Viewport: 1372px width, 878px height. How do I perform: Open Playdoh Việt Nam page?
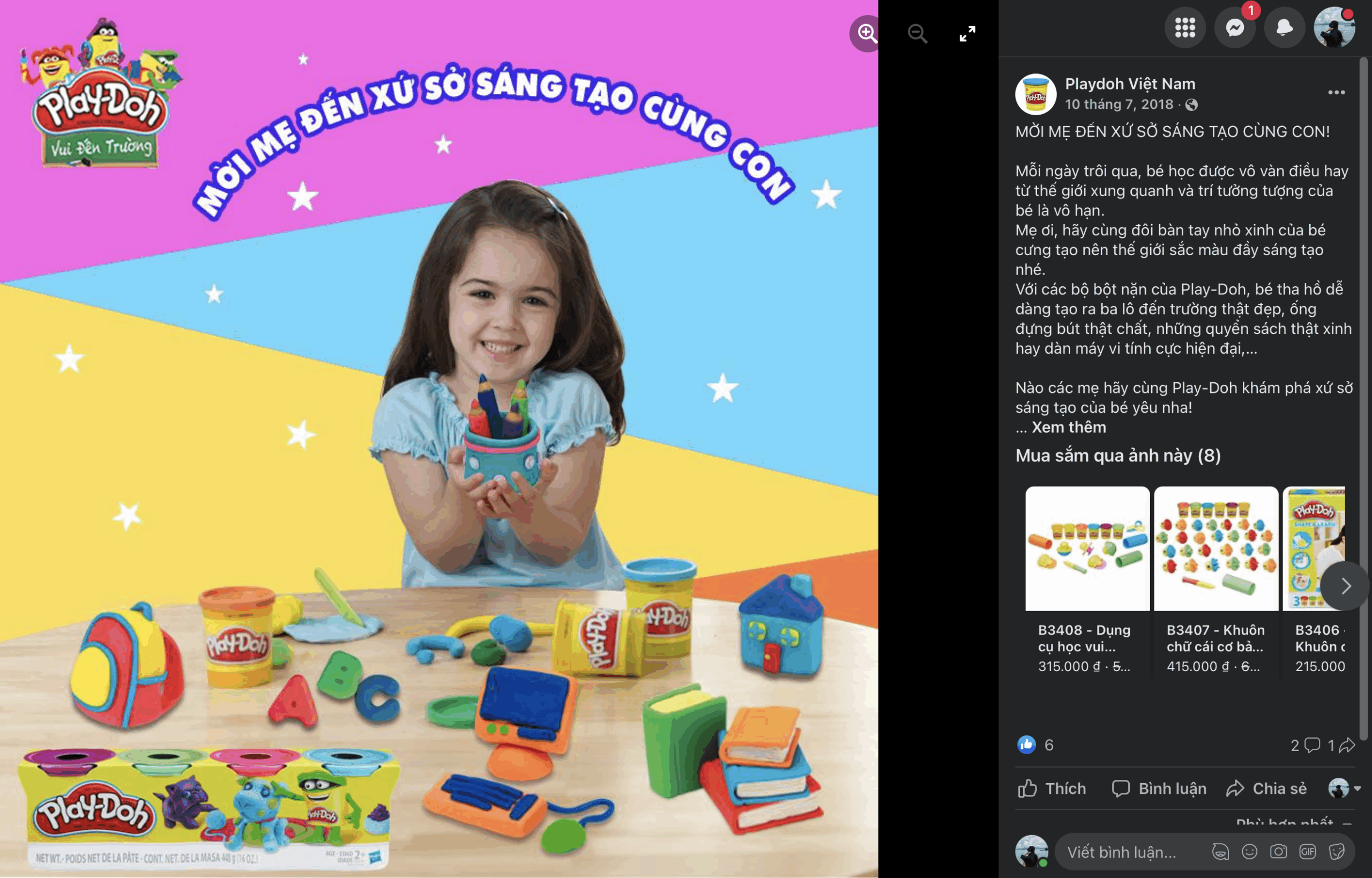pyautogui.click(x=1130, y=84)
